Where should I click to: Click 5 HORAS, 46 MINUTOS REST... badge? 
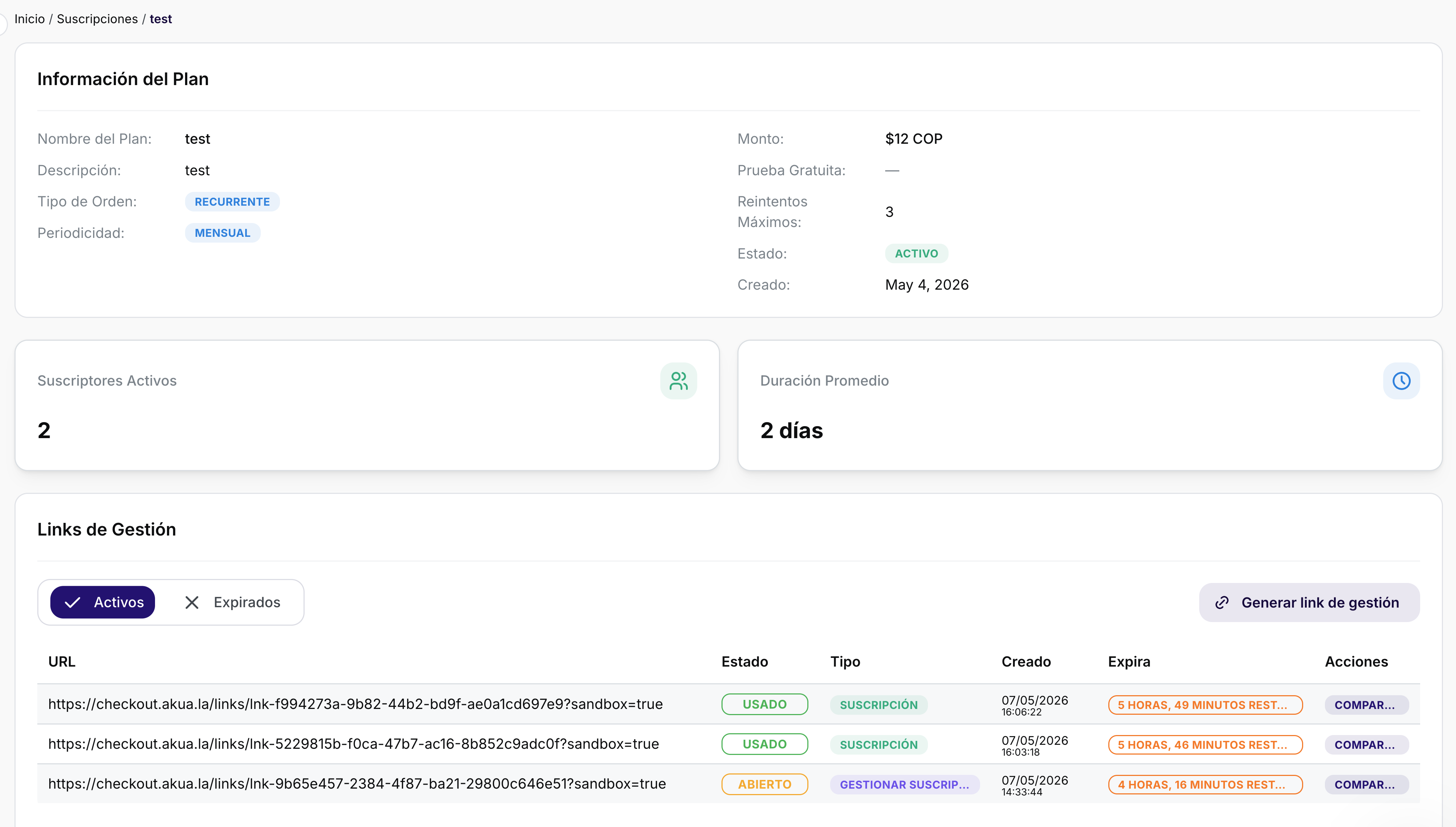click(1205, 745)
